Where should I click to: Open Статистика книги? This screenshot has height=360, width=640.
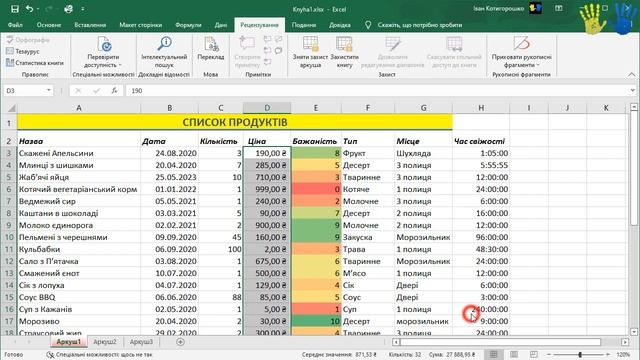tap(35, 63)
